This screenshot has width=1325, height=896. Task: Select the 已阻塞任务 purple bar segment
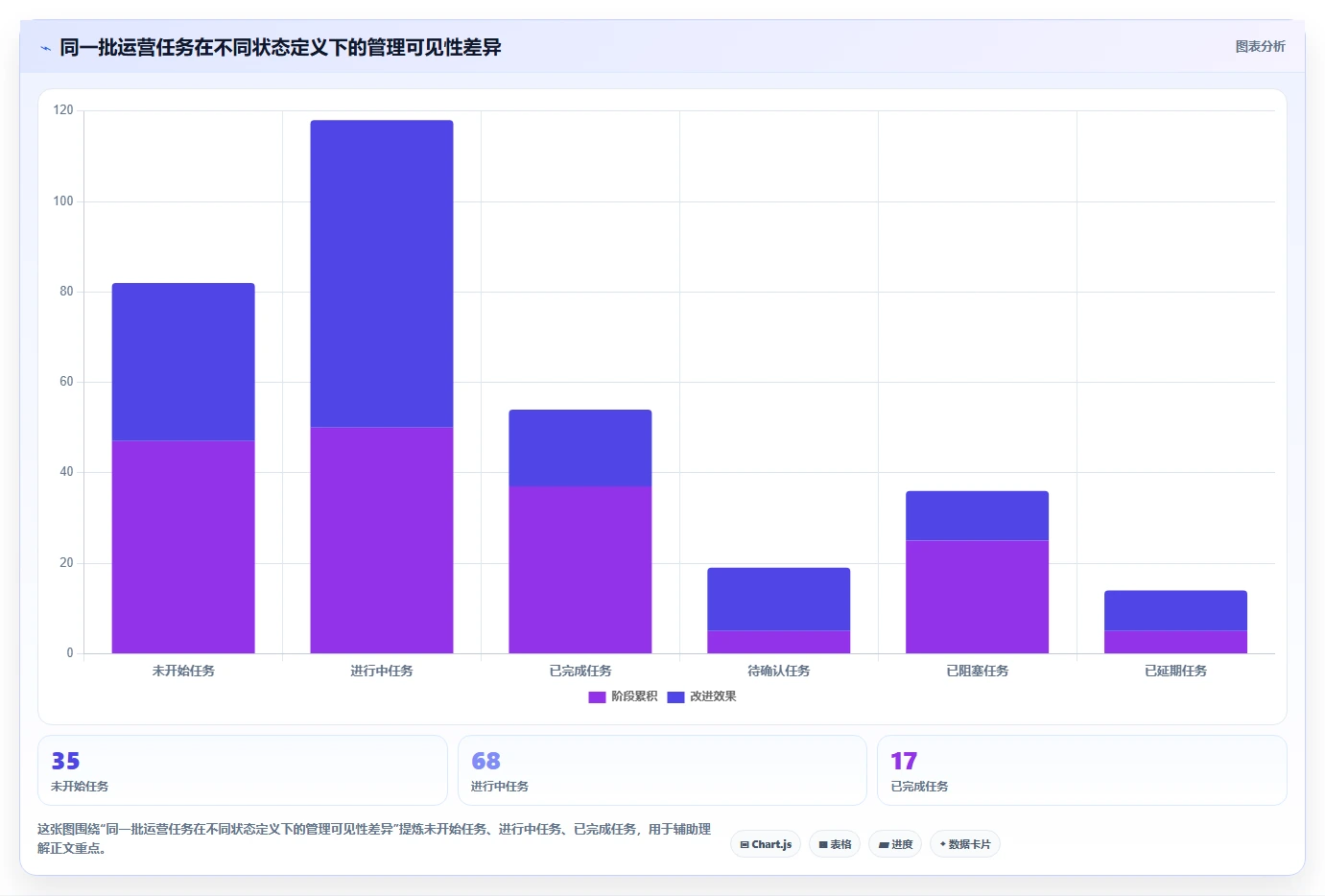coord(978,597)
